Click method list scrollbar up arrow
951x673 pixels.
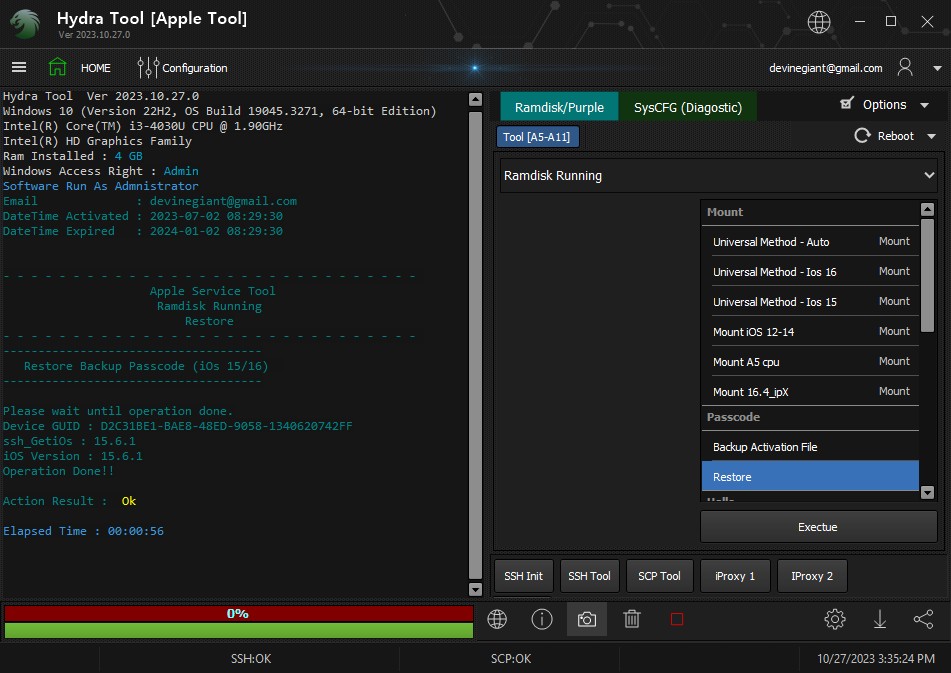pyautogui.click(x=927, y=210)
